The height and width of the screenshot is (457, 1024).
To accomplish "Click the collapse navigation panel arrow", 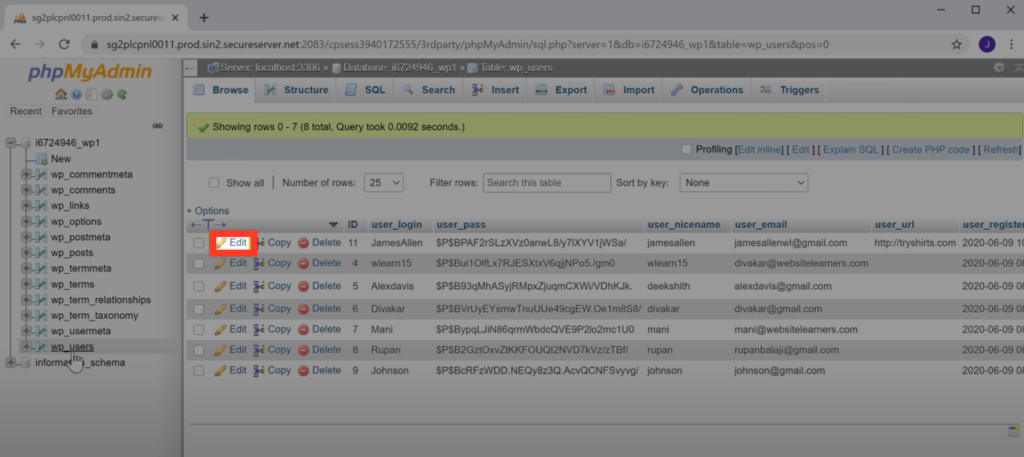I will pos(189,68).
